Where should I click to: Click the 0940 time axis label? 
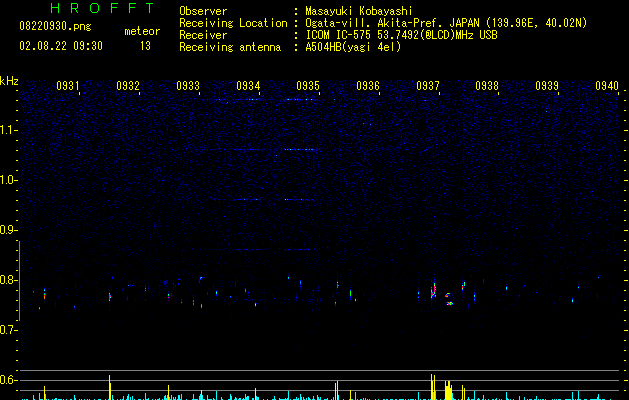click(607, 86)
